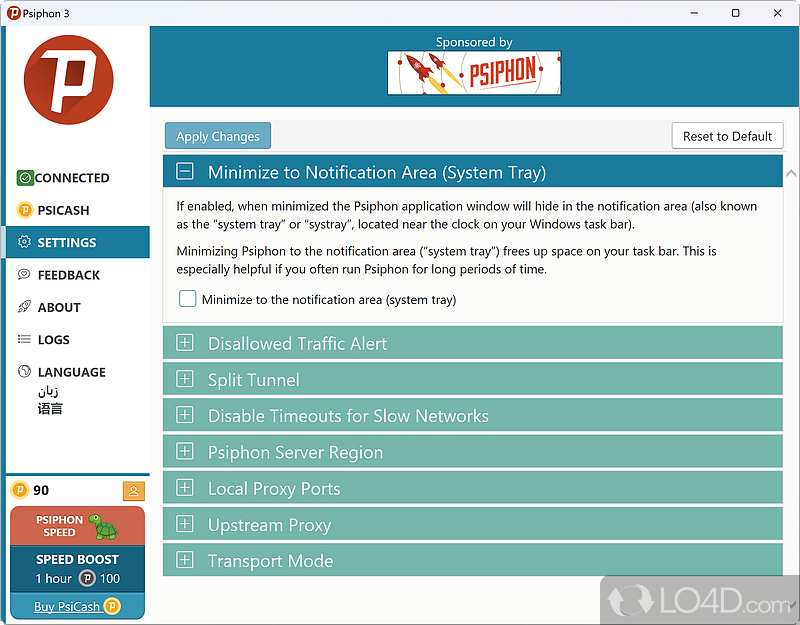Click the green connected status icon
800x625 pixels.
[24, 178]
